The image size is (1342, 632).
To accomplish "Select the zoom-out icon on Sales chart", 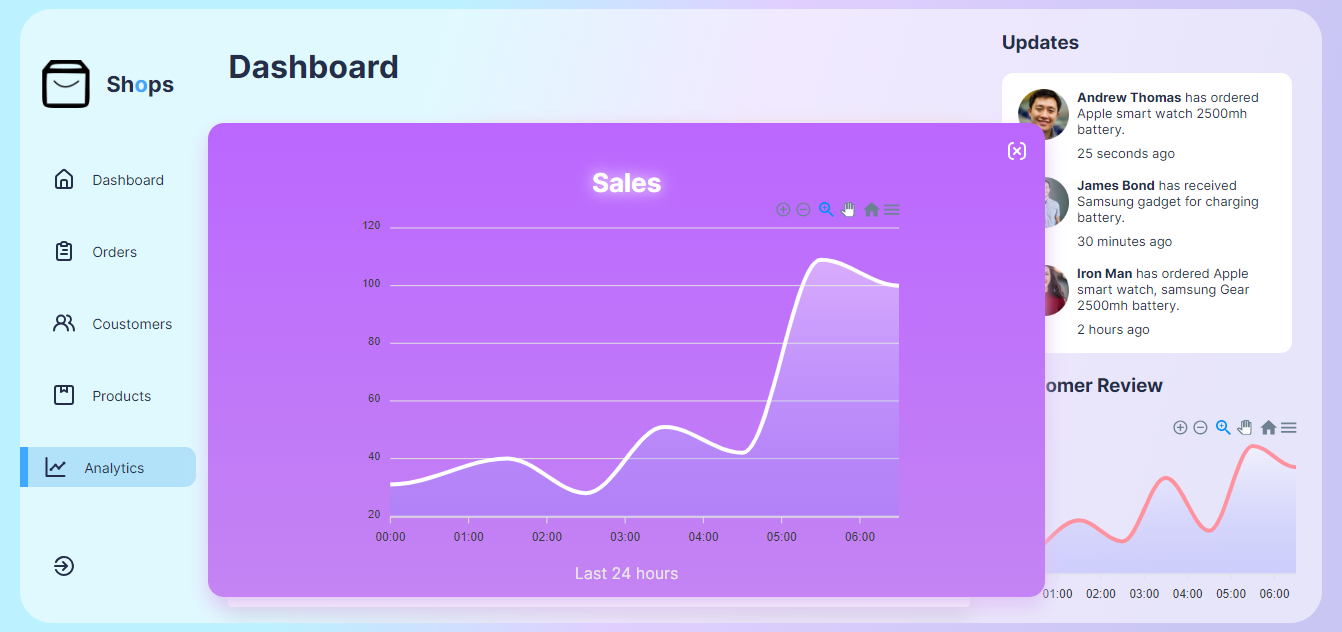I will (x=803, y=209).
